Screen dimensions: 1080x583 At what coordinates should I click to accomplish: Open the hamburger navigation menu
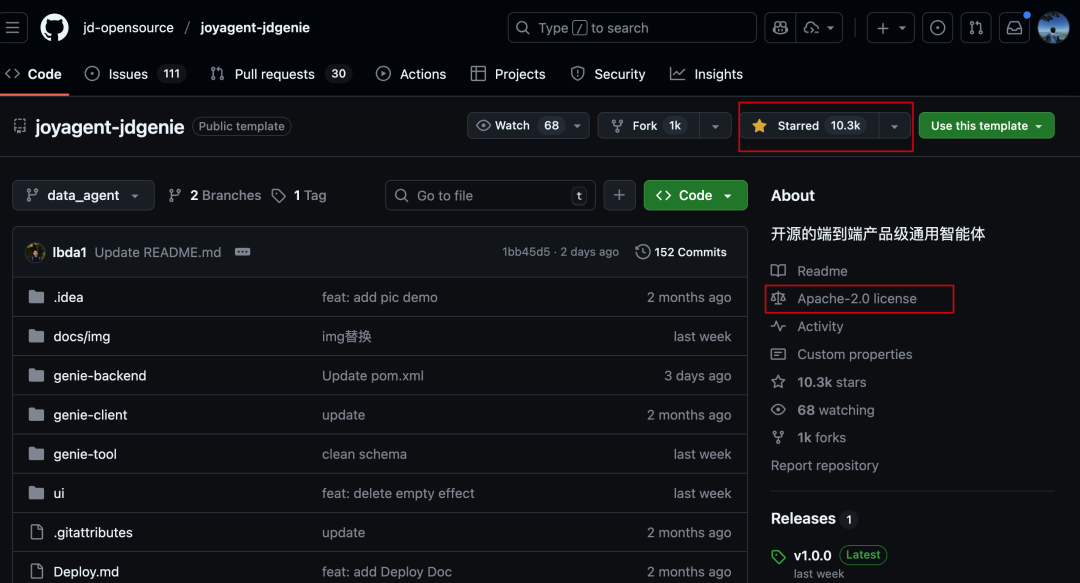pyautogui.click(x=12, y=28)
